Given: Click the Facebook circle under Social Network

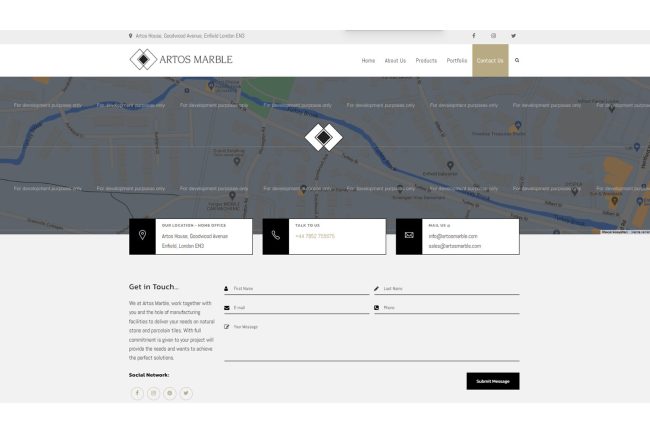Looking at the screenshot, I should pos(137,393).
